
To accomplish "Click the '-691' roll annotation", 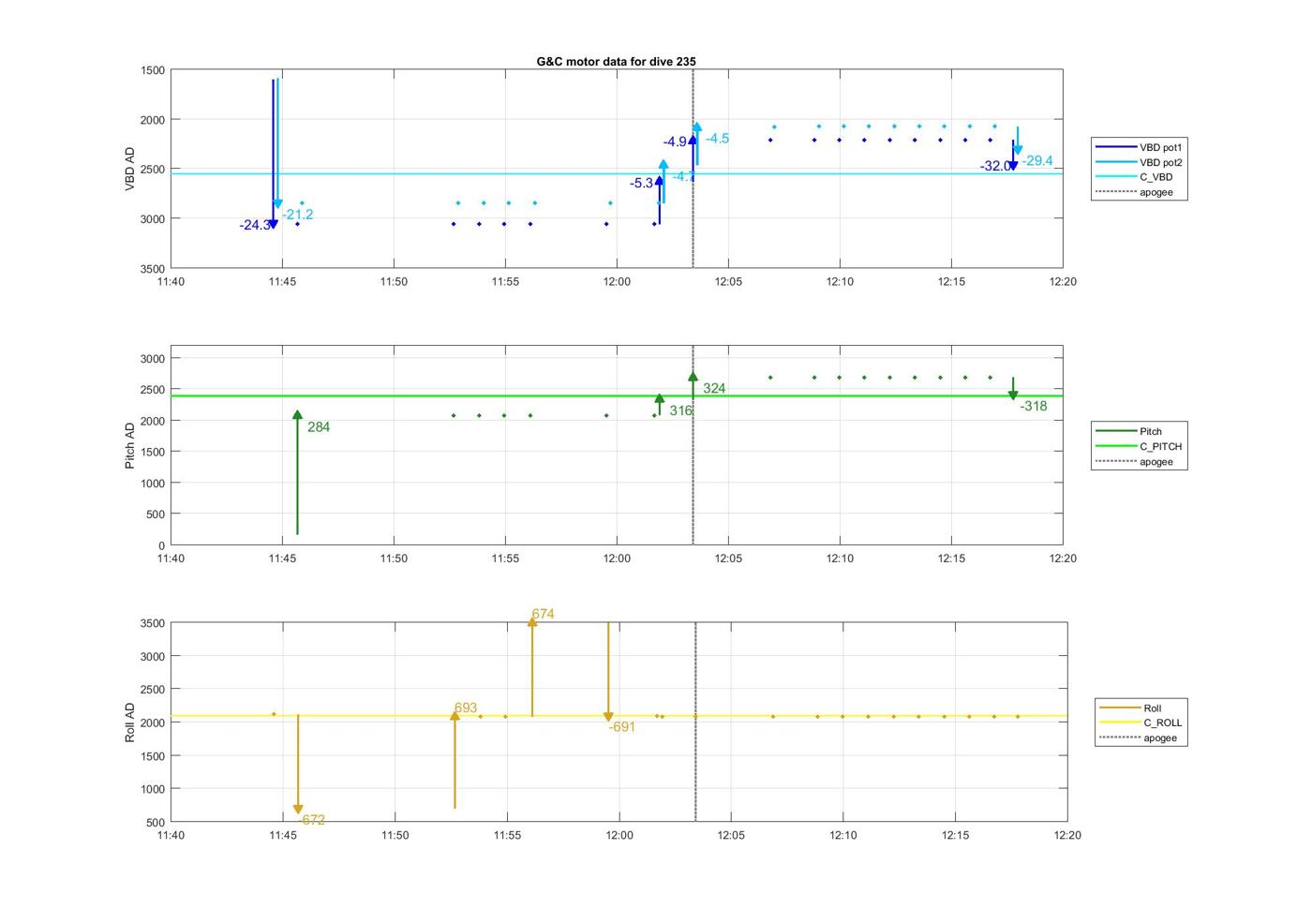I will pyautogui.click(x=622, y=726).
